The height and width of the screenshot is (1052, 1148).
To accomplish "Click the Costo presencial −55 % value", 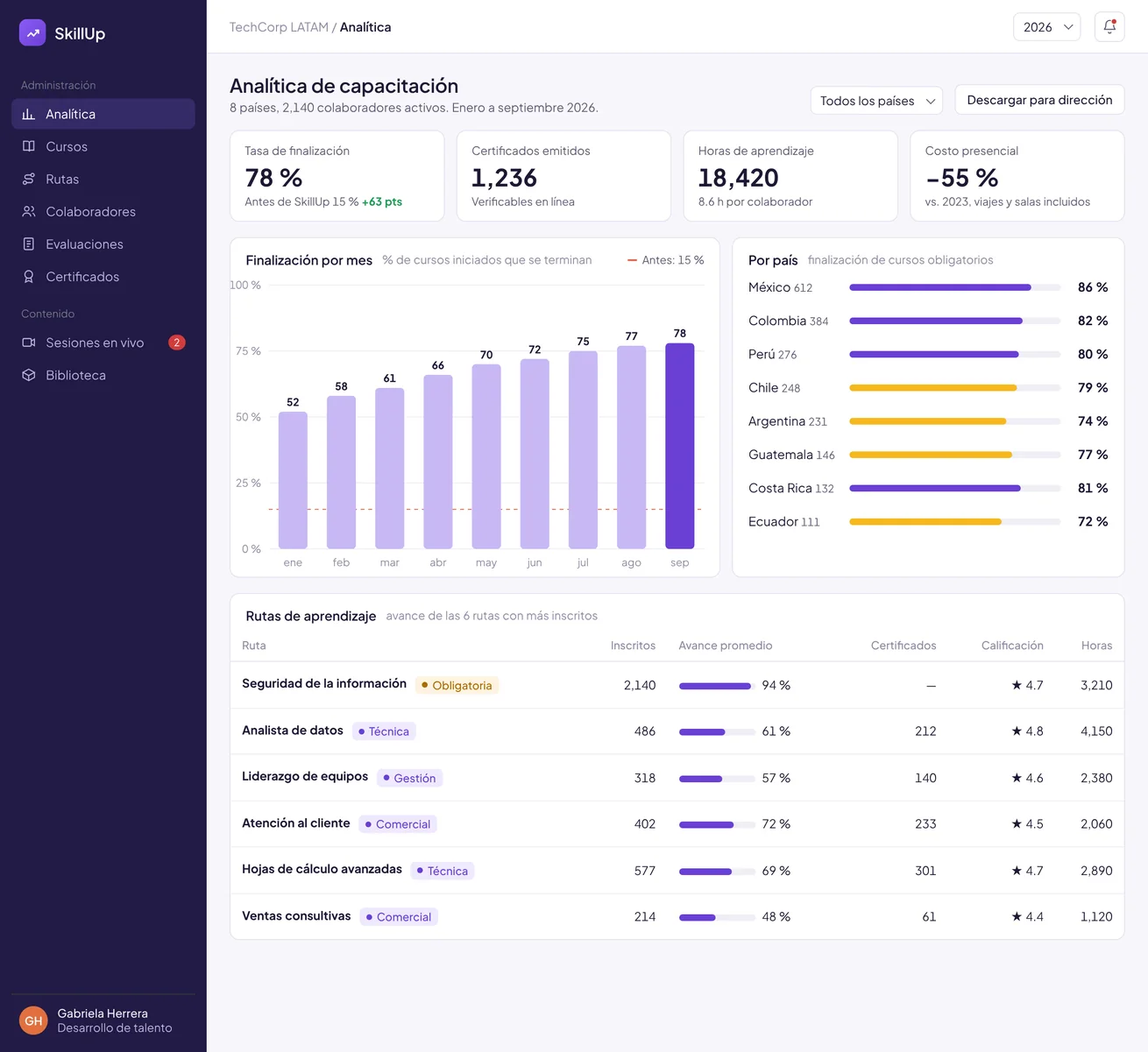I will pyautogui.click(x=962, y=178).
